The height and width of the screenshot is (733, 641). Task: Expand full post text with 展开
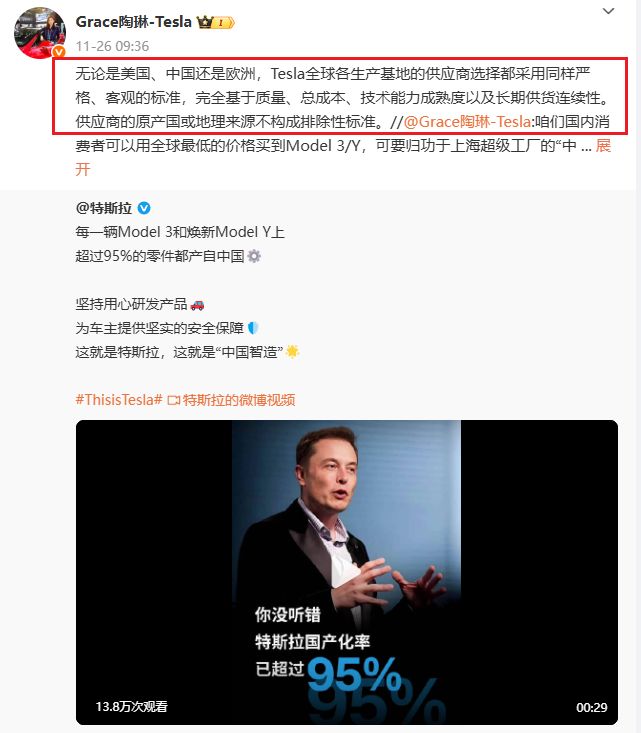point(603,146)
